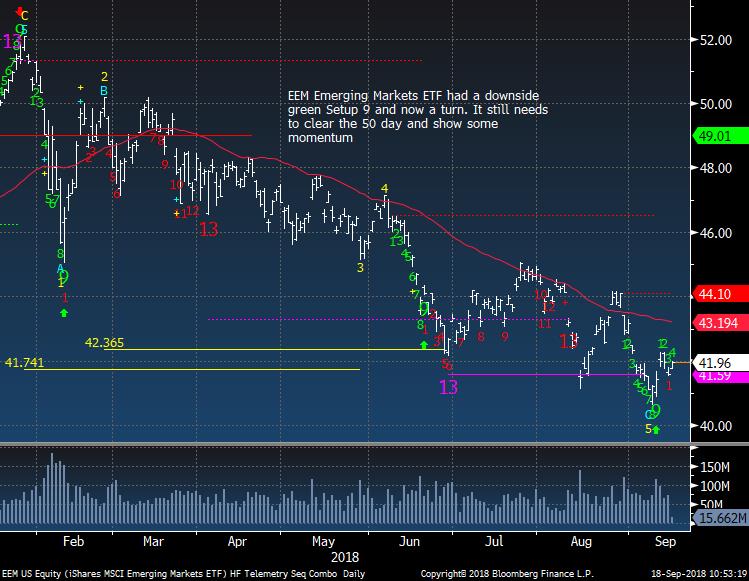Screen dimensions: 749x581
Task: Click the 18-Sep-2018 timestamp
Action: (699, 574)
